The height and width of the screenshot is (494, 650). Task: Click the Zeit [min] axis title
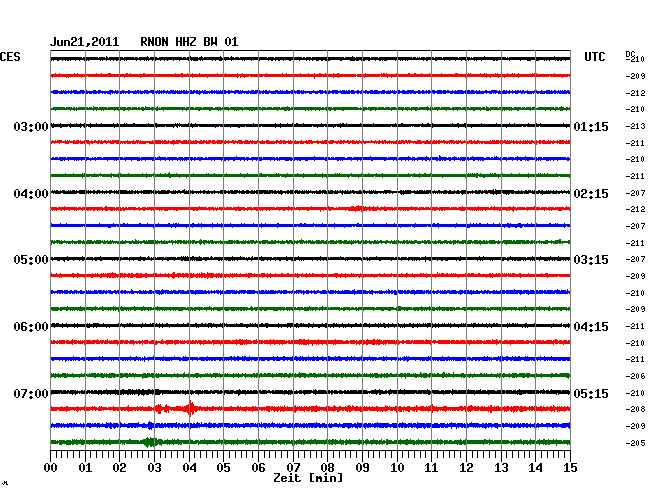click(x=308, y=478)
